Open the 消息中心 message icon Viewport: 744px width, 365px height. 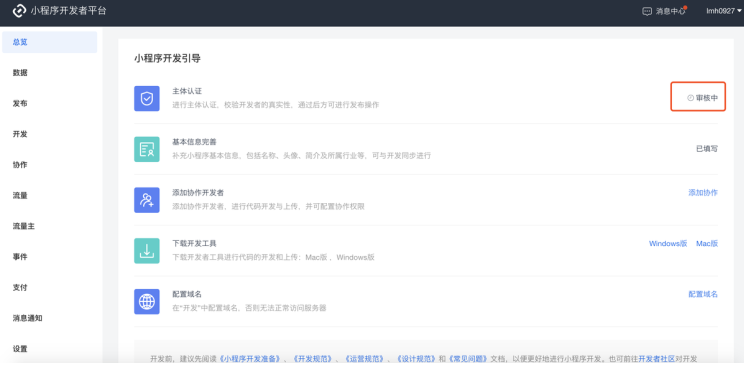pos(647,11)
